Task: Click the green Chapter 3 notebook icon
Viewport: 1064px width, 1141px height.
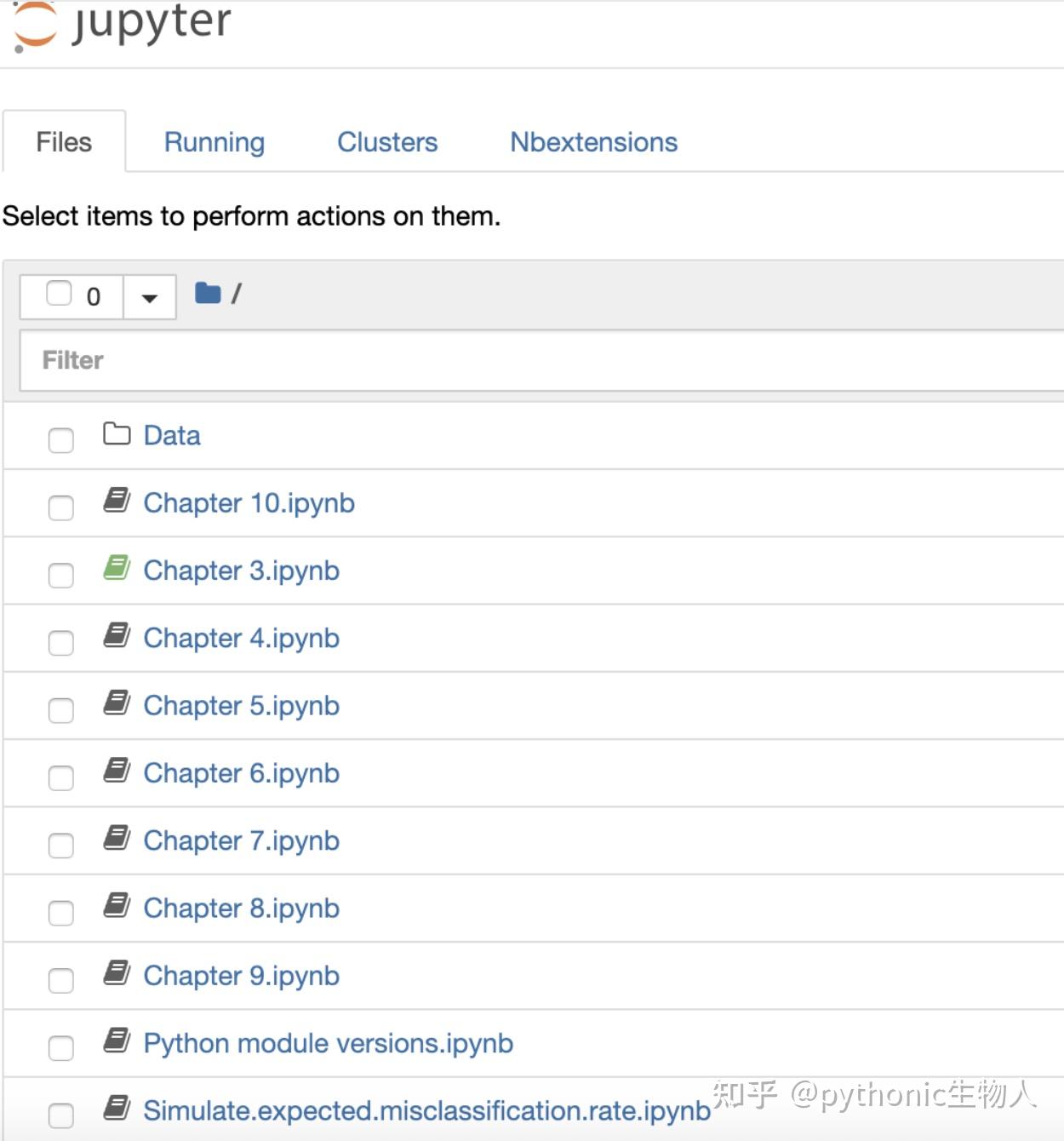Action: [x=117, y=568]
